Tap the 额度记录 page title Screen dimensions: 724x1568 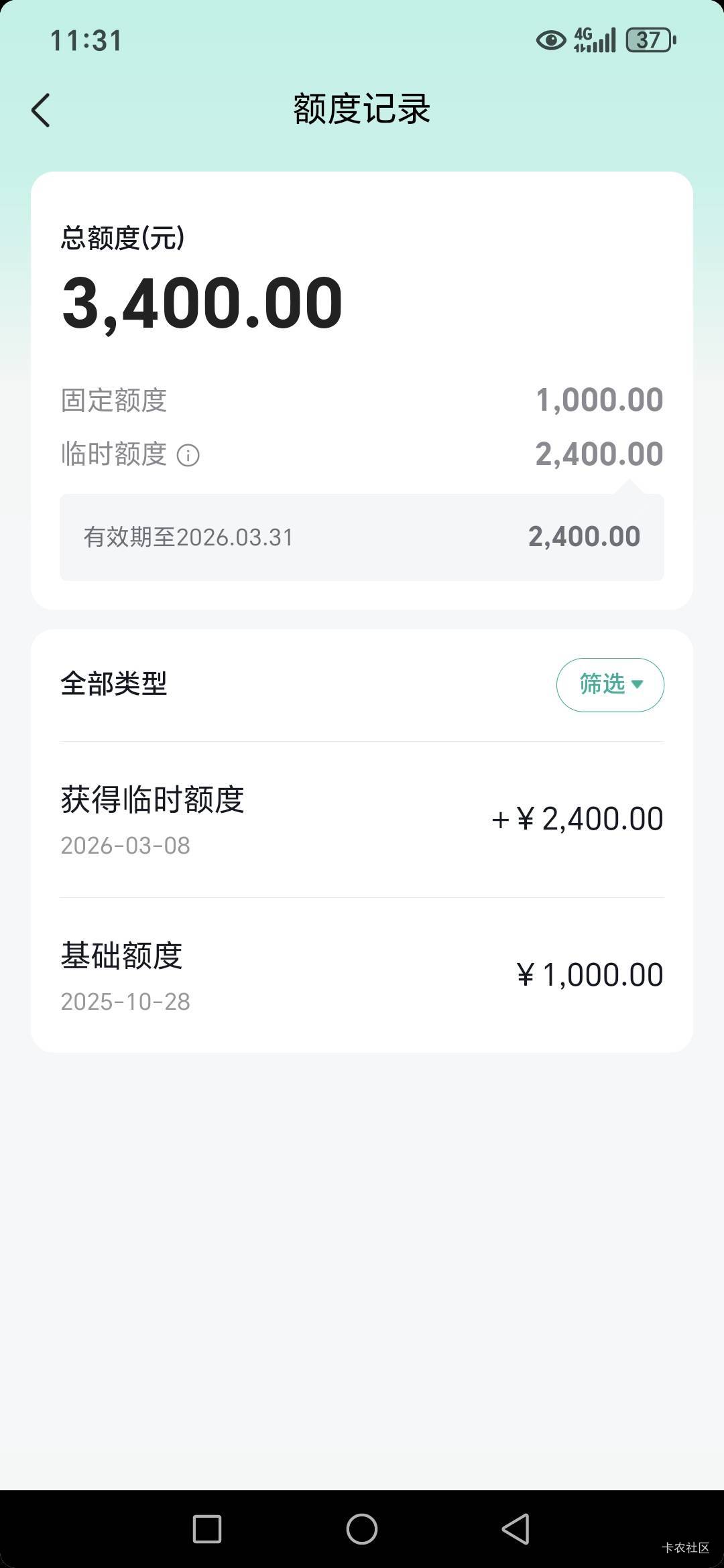pyautogui.click(x=362, y=109)
